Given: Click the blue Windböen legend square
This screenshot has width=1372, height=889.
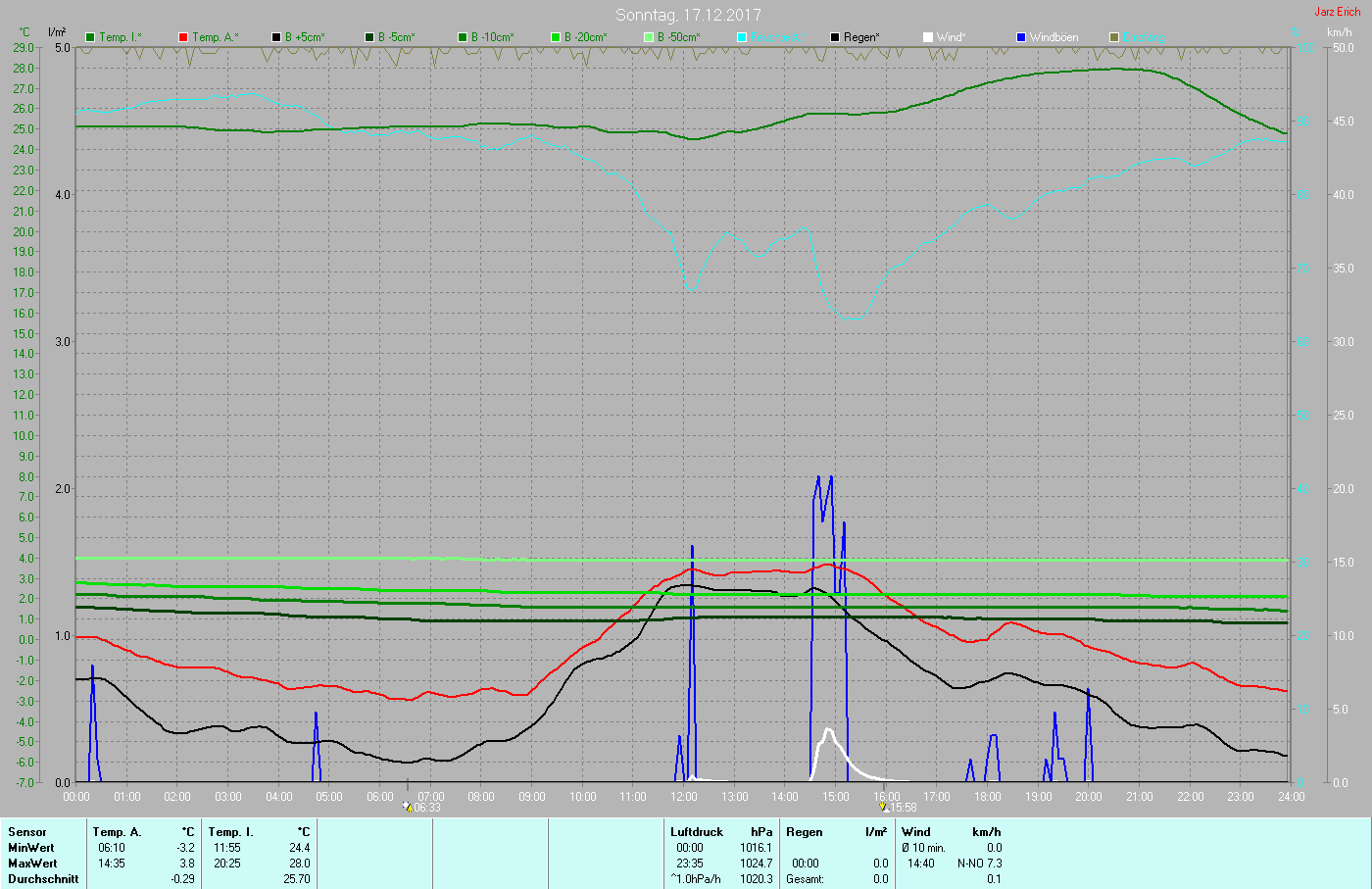Looking at the screenshot, I should click(x=1021, y=37).
